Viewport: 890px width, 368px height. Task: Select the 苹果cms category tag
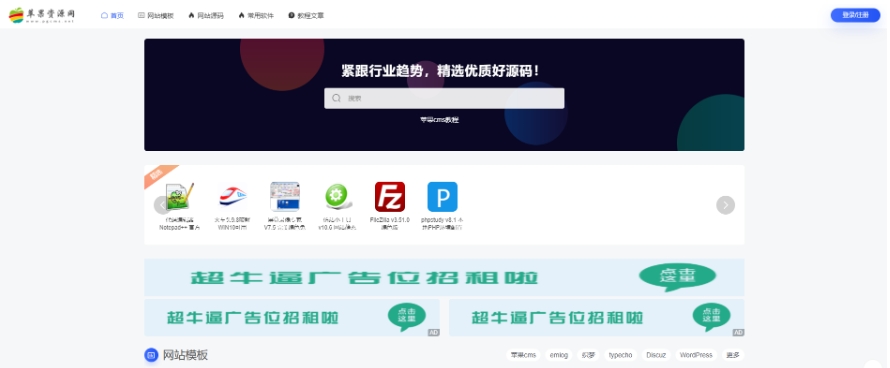click(523, 355)
